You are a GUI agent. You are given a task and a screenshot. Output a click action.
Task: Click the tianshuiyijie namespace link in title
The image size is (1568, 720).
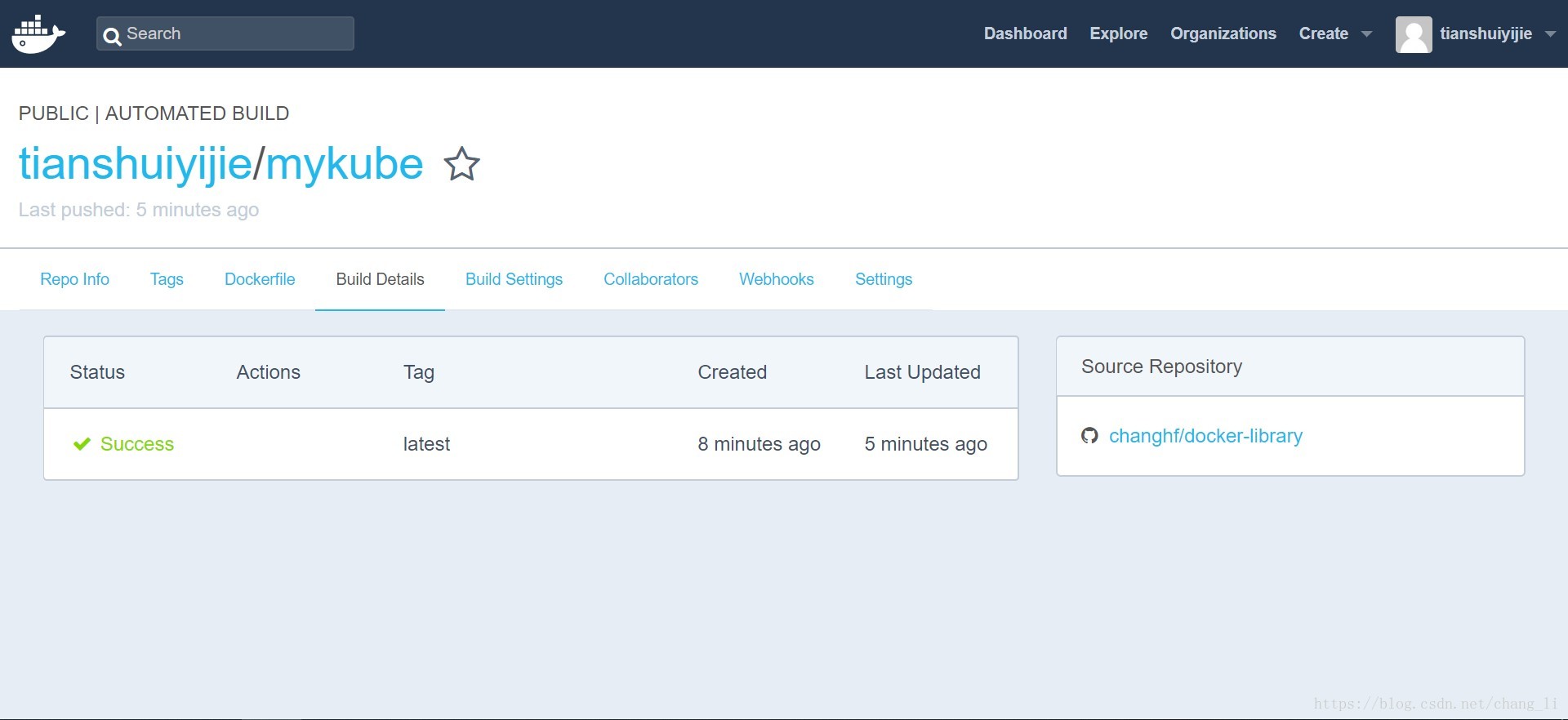[x=135, y=165]
